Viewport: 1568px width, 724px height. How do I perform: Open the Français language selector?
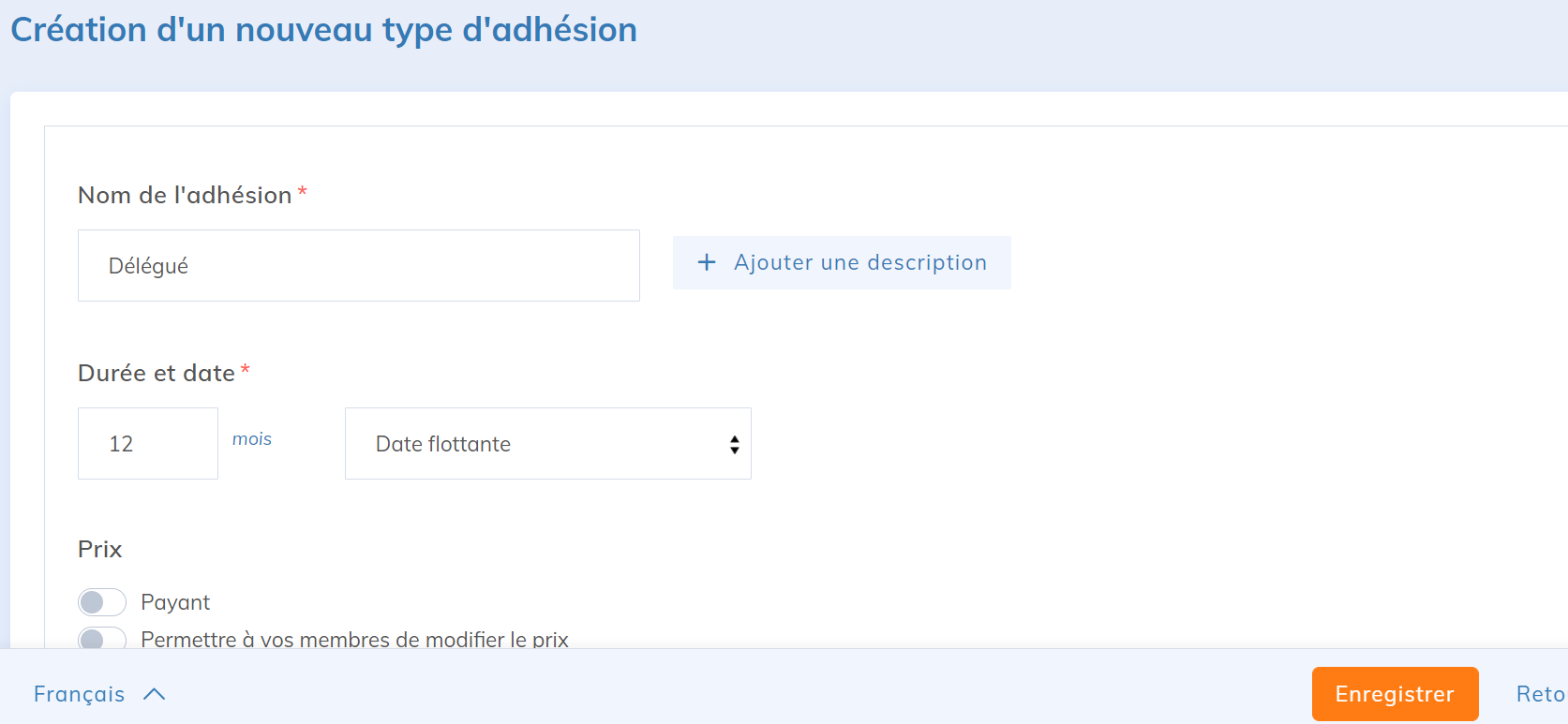[80, 694]
